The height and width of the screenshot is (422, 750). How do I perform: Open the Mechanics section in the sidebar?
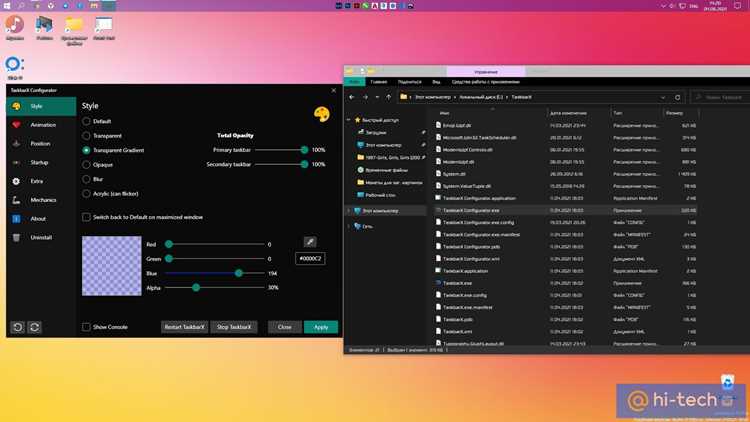pos(41,200)
